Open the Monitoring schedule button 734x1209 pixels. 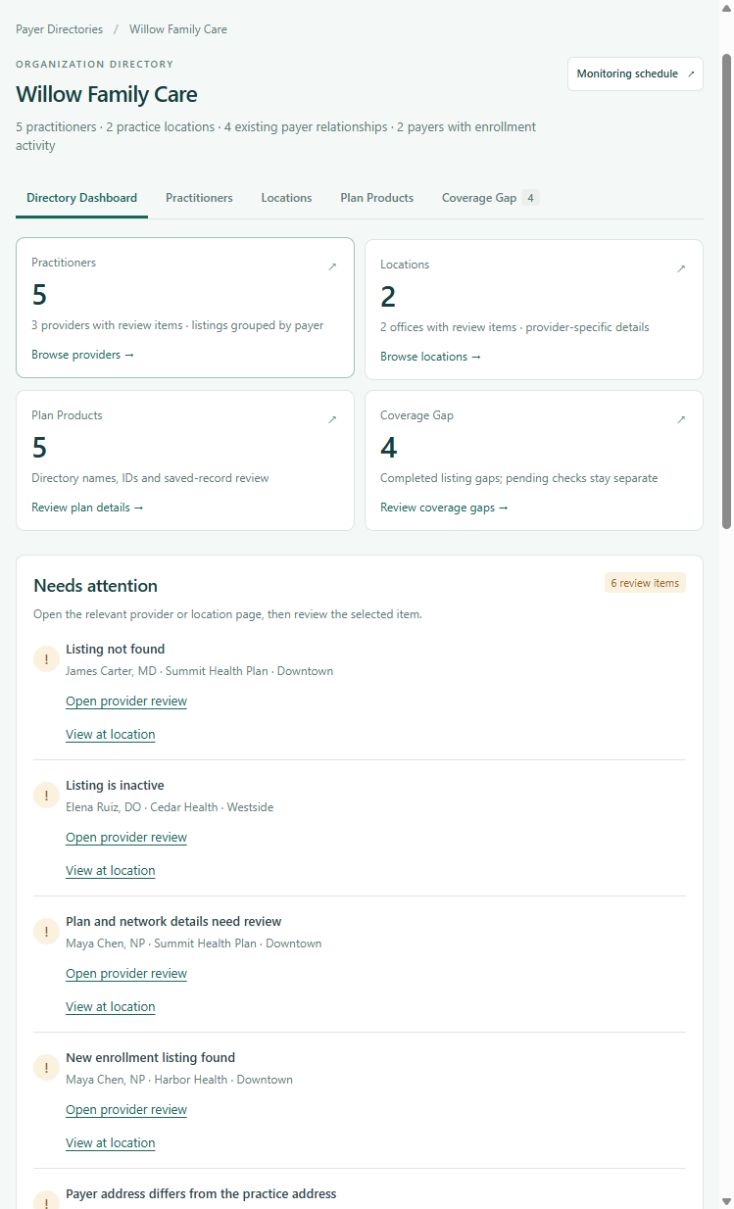click(x=635, y=74)
